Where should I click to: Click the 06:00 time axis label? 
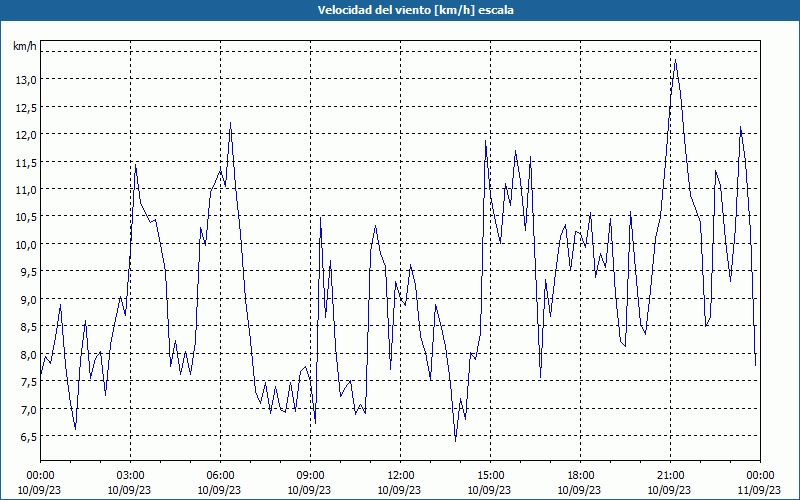220,476
